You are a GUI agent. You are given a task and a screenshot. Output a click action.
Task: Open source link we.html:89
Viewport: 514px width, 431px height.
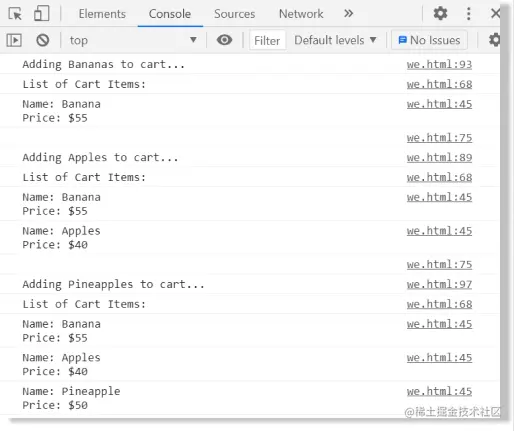coord(439,157)
